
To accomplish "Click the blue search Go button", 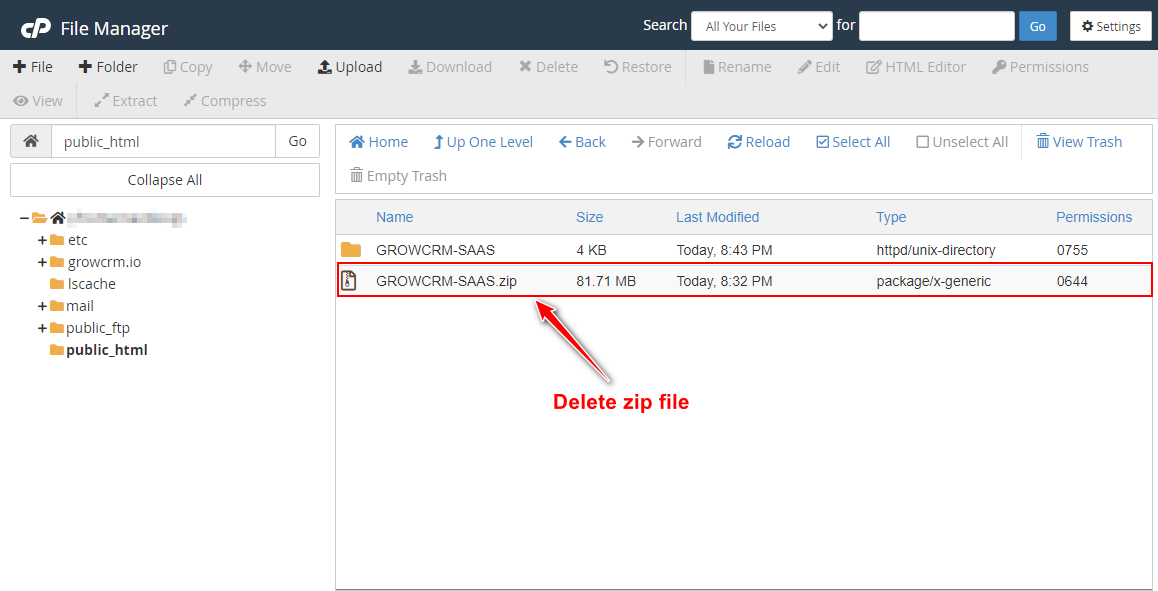I will 1038,27.
